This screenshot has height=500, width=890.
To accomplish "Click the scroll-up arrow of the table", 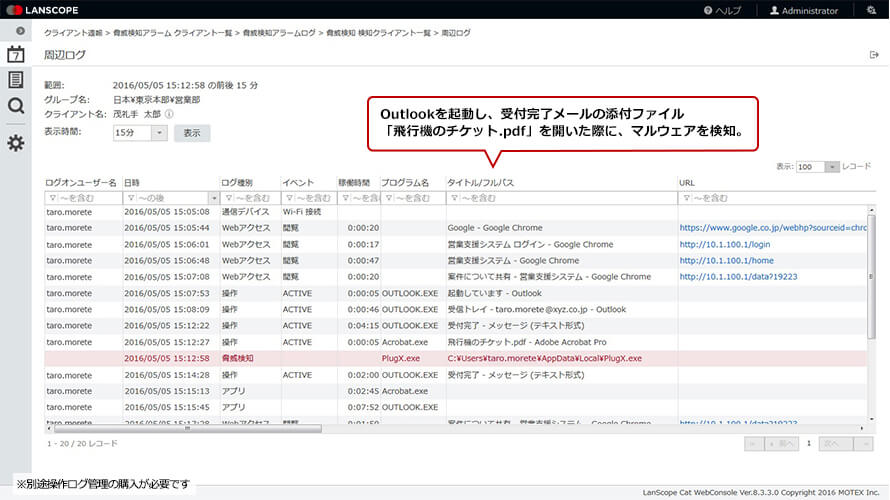I will (871, 210).
